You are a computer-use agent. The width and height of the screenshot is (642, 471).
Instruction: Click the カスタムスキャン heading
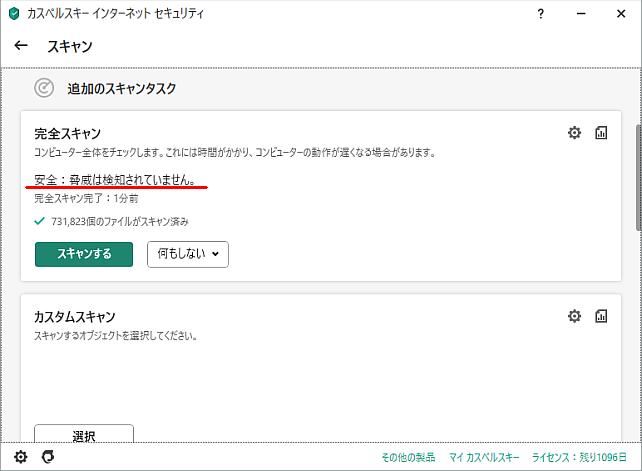75,317
